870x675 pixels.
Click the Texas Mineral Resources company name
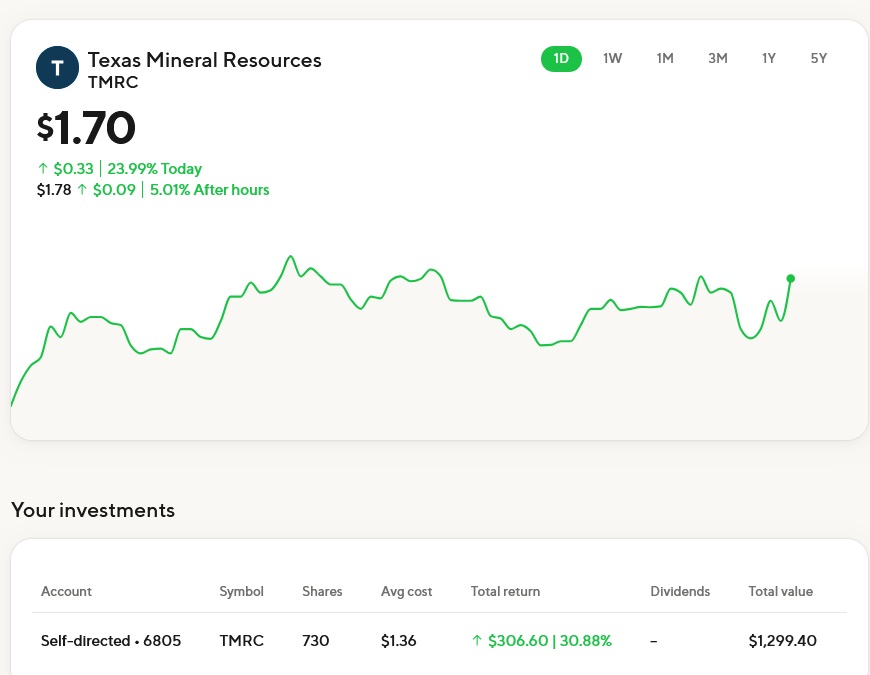[205, 60]
